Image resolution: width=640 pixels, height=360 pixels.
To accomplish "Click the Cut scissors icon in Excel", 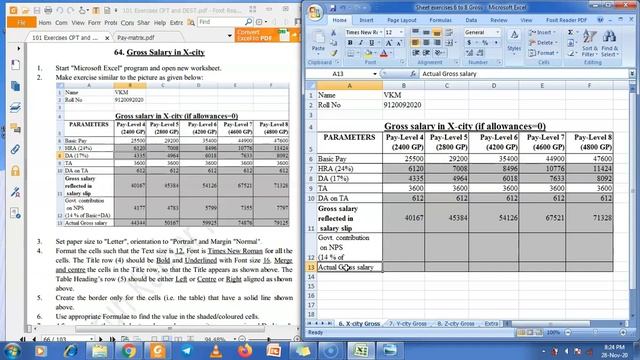I will point(333,33).
